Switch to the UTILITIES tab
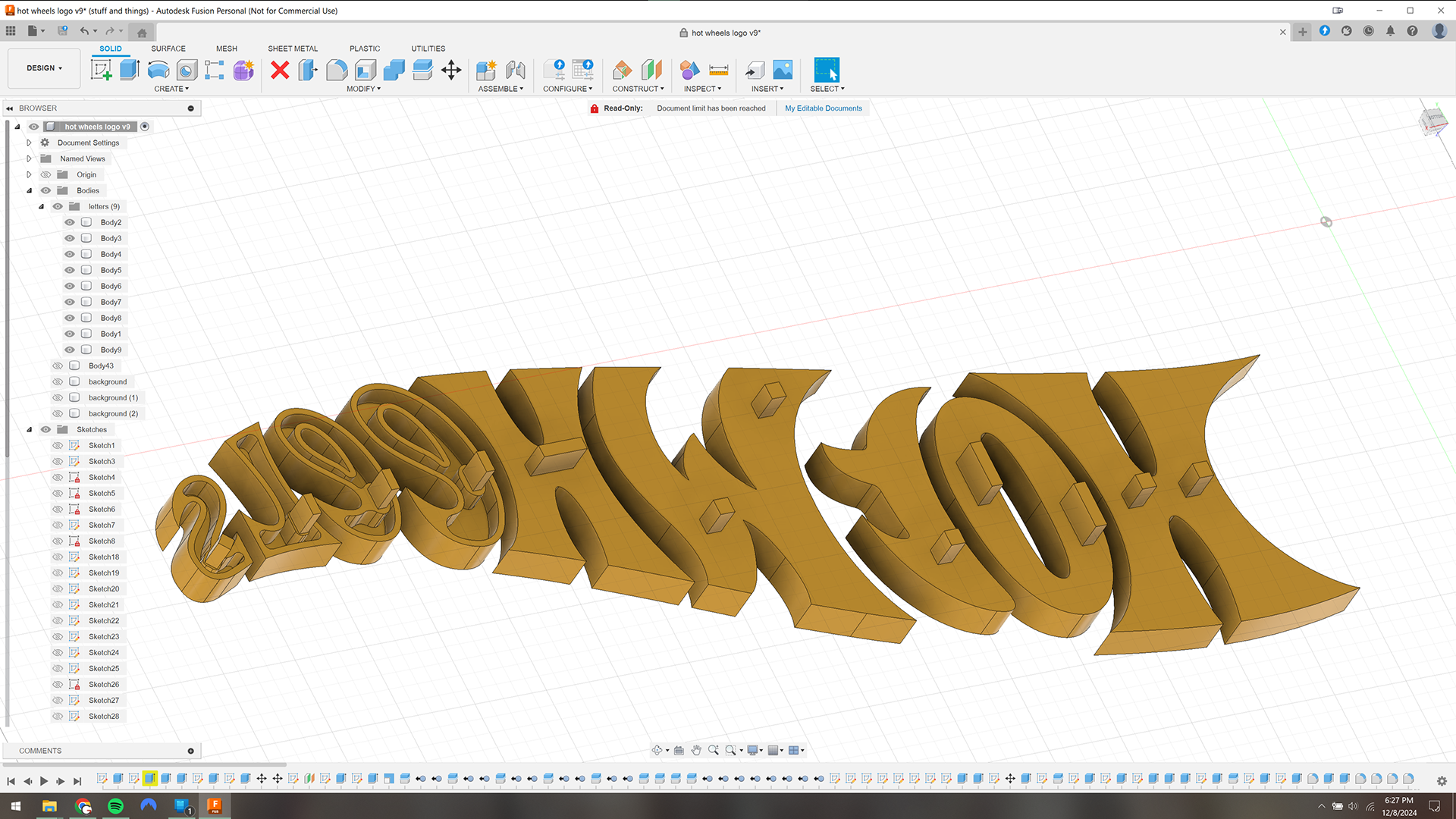 coord(428,49)
